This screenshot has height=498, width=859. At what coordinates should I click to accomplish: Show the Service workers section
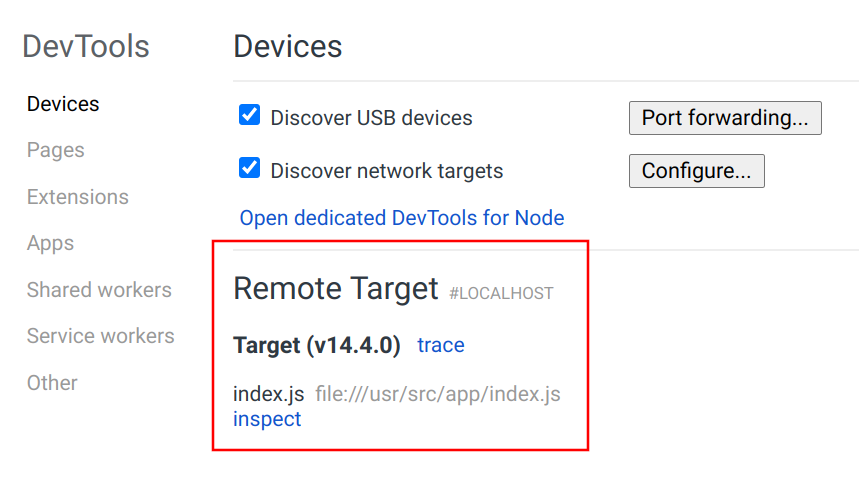(x=100, y=336)
